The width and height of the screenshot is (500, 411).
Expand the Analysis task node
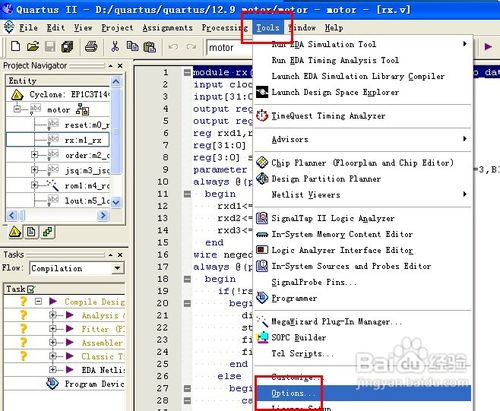pyautogui.click(x=53, y=315)
